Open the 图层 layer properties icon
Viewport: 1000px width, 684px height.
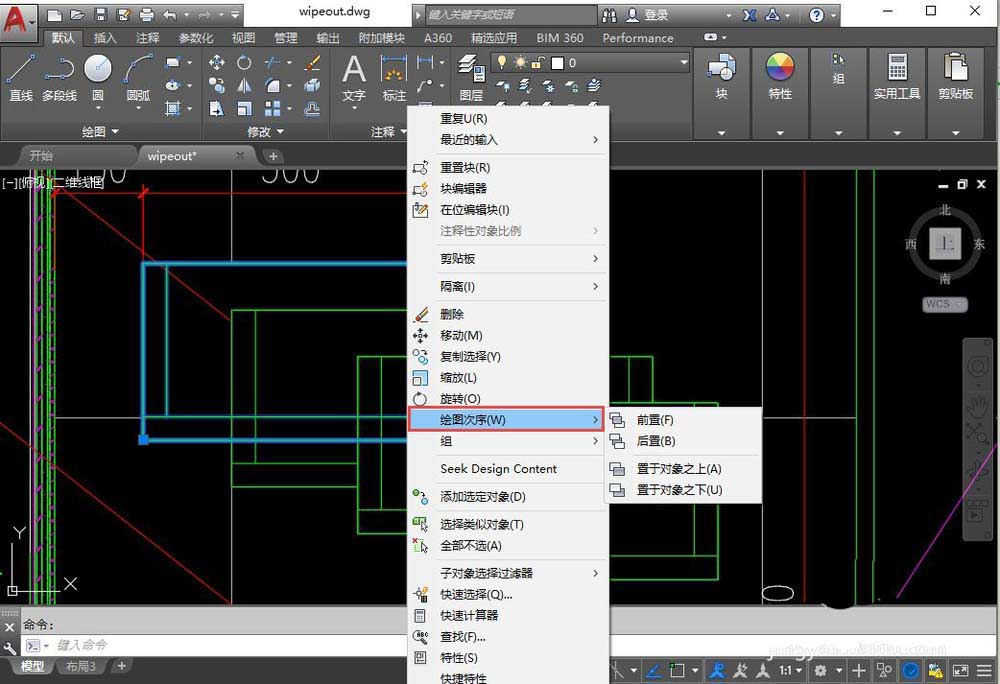pyautogui.click(x=471, y=78)
